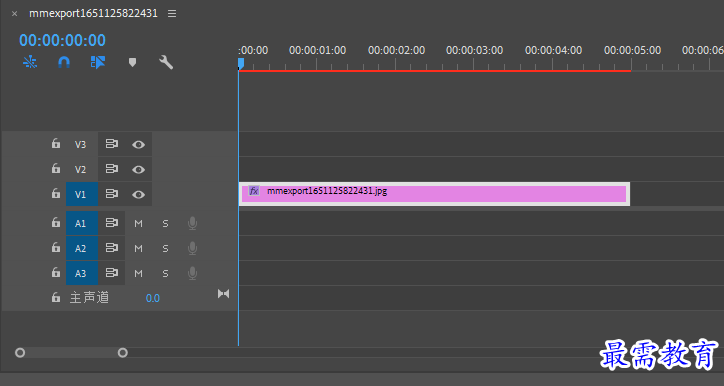
Task: Click the fx badge on the clip
Action: click(253, 191)
